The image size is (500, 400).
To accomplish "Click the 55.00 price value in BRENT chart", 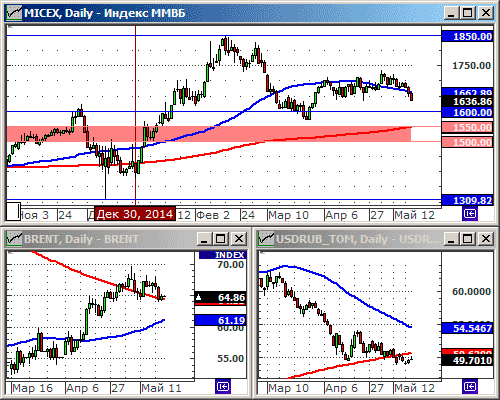I will [x=231, y=359].
